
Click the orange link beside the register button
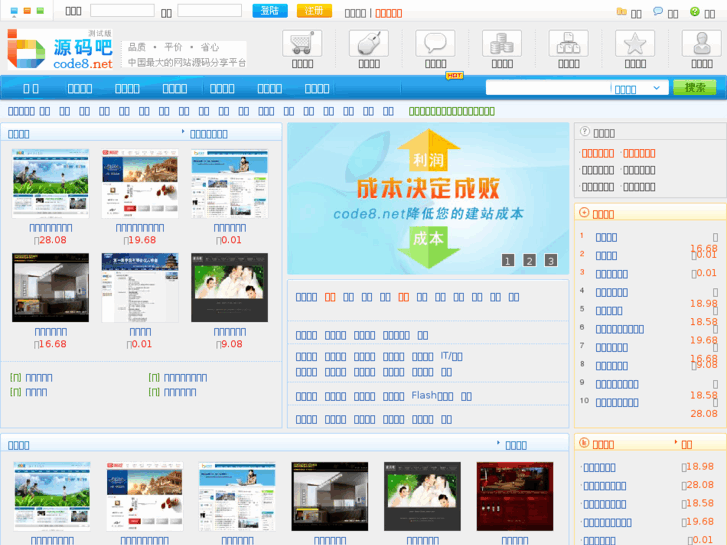[x=389, y=13]
